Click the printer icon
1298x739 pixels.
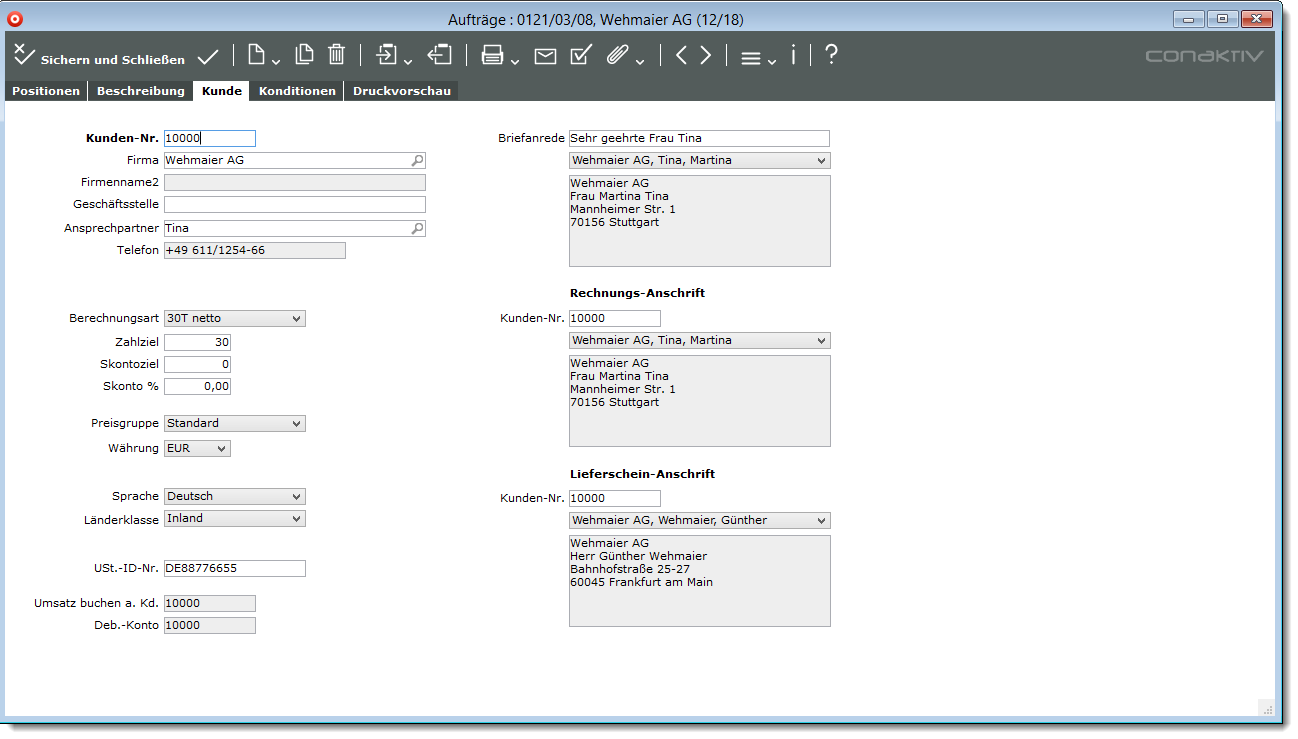(x=492, y=57)
